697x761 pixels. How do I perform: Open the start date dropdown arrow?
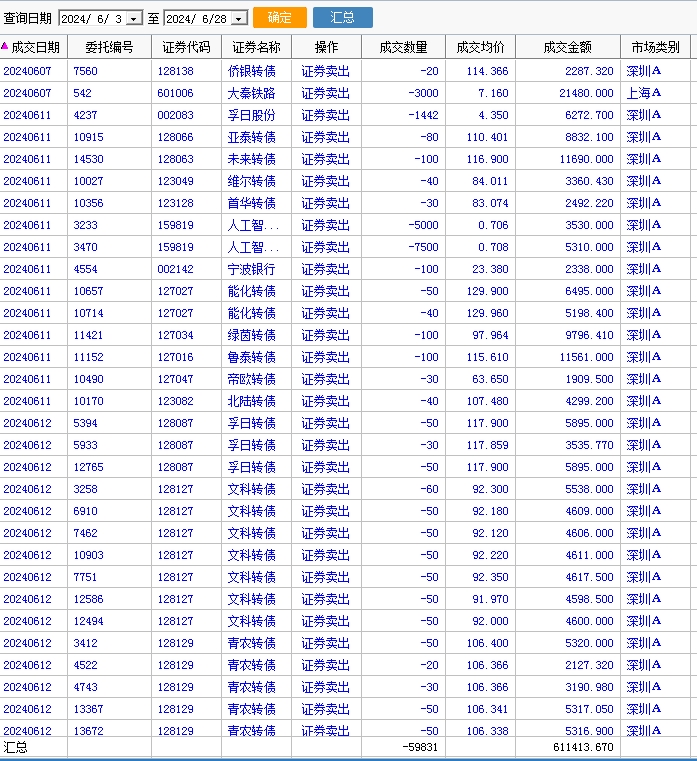[133, 19]
